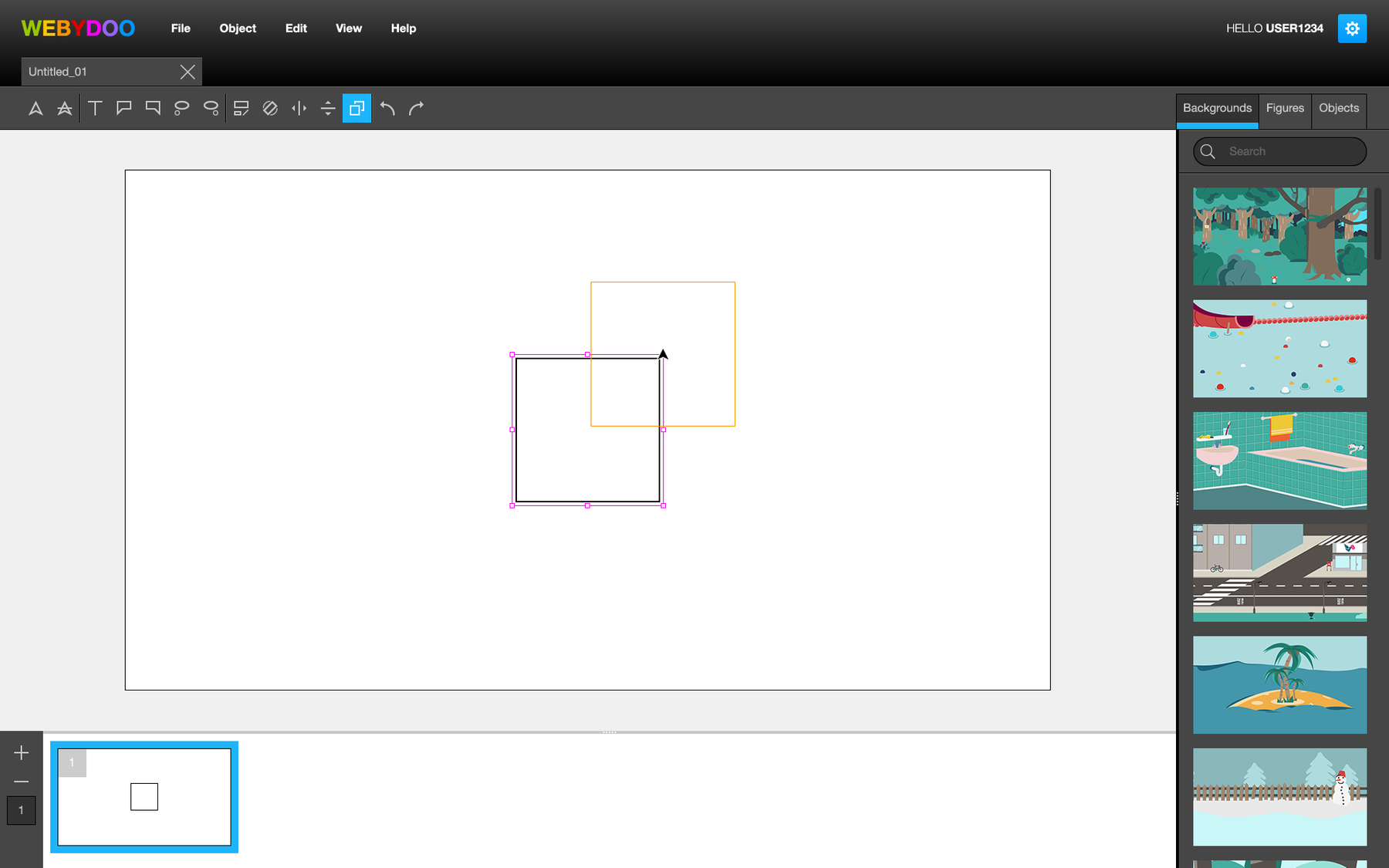Open settings with the gear button
1389x868 pixels.
pyautogui.click(x=1352, y=29)
